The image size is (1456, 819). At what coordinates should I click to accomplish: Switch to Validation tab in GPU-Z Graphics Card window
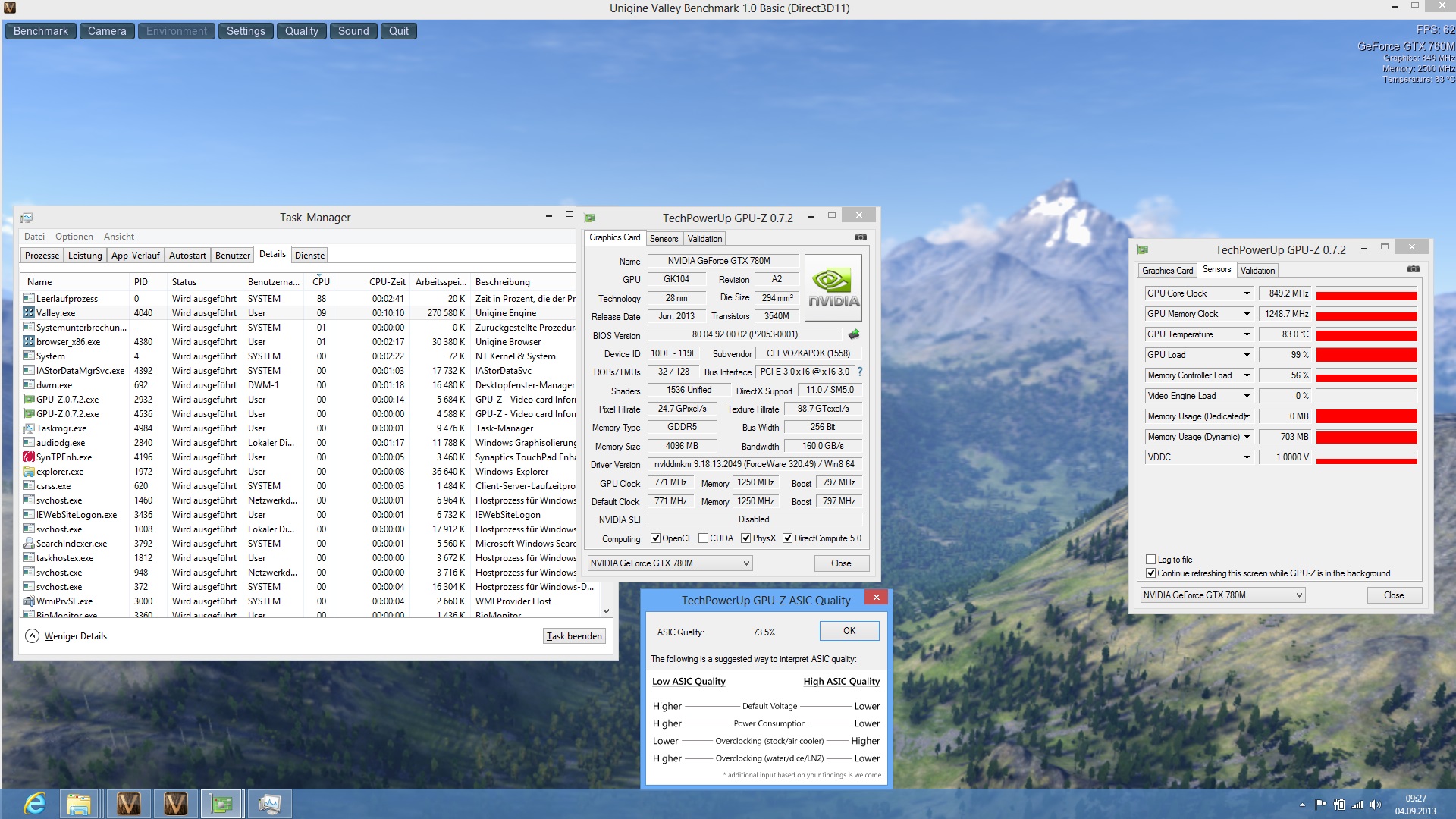(x=704, y=239)
